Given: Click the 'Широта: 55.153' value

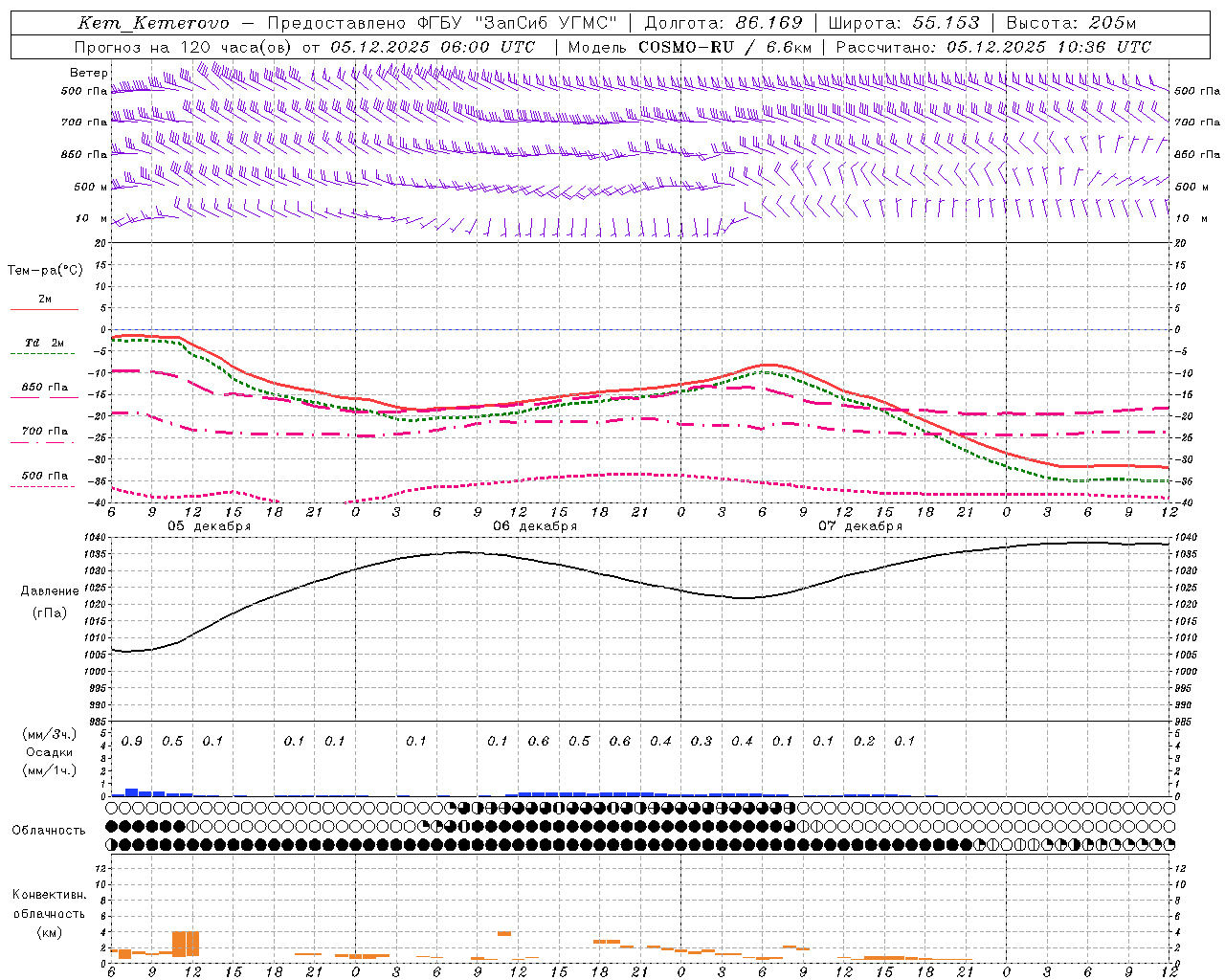Looking at the screenshot, I should click(x=904, y=23).
